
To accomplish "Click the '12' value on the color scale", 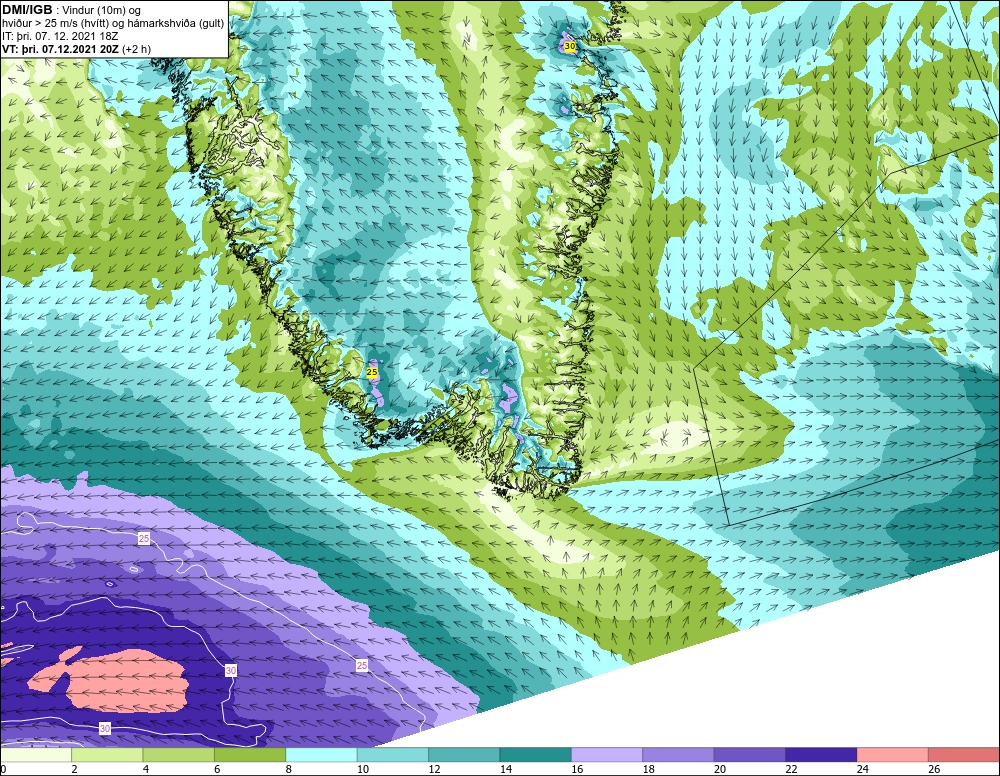I will tap(434, 769).
